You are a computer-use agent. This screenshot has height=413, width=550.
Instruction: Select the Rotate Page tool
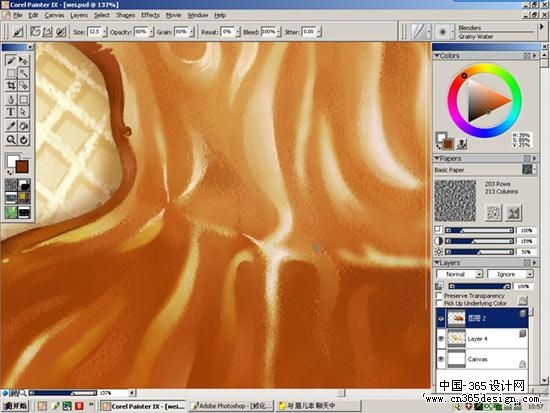(x=24, y=139)
